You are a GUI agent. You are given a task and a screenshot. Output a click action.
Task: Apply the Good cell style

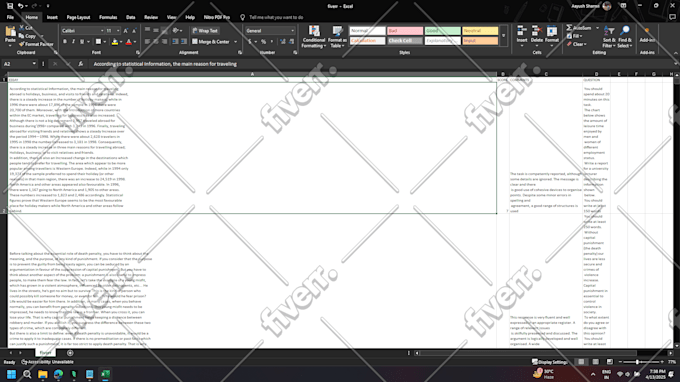point(442,31)
